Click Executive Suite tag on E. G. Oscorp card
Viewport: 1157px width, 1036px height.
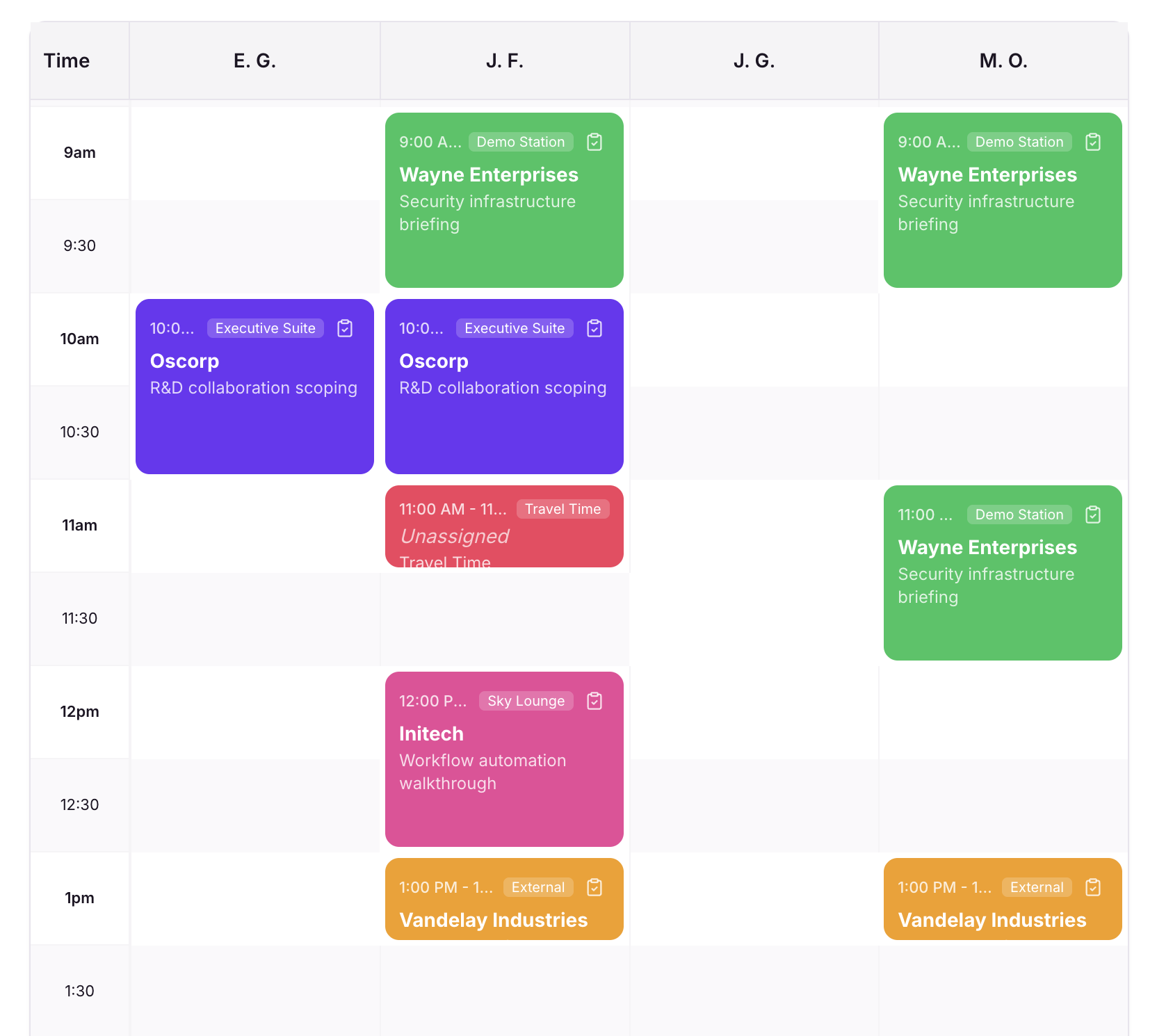point(266,328)
